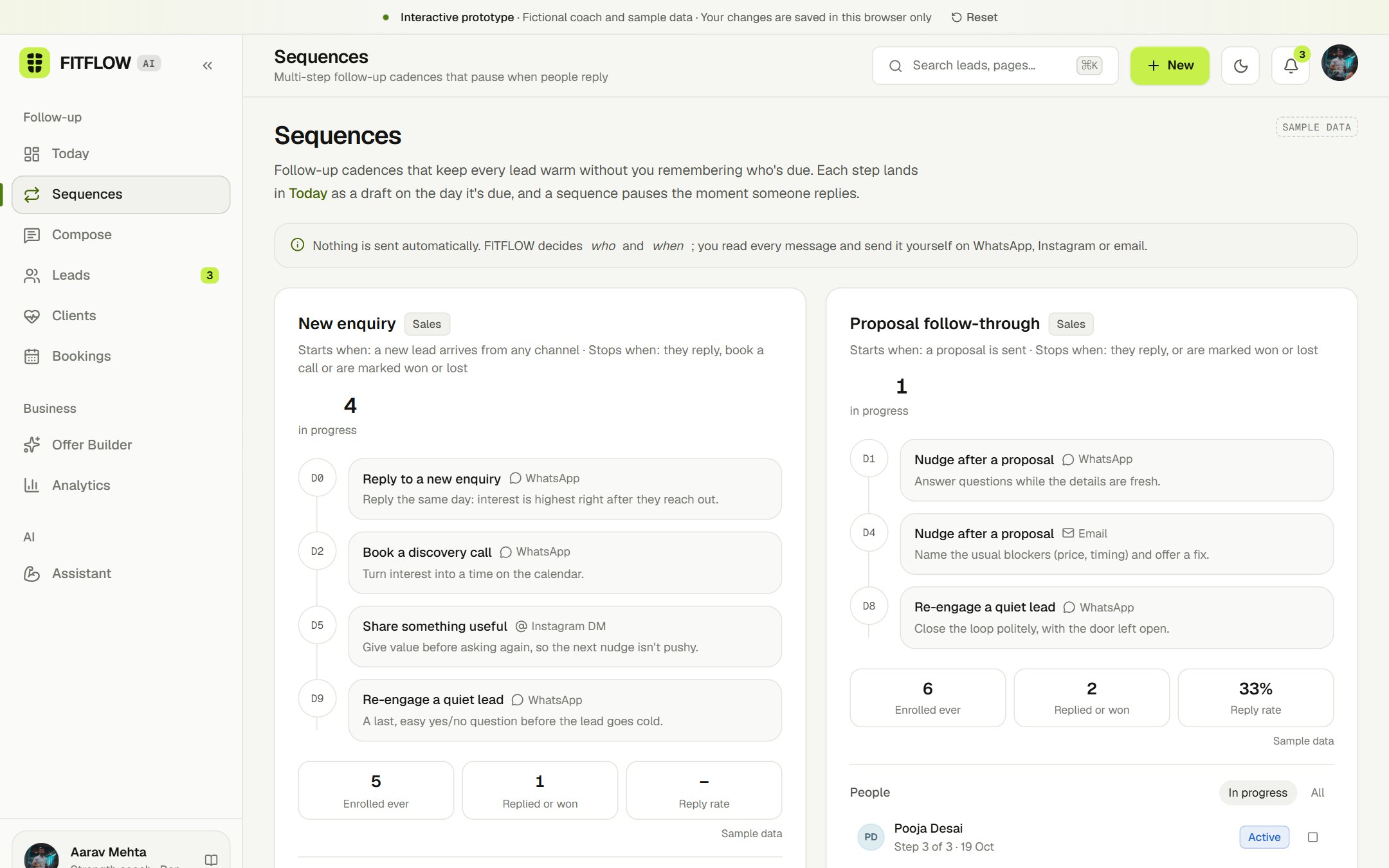Click the Assistant icon
The height and width of the screenshot is (868, 1389).
tap(32, 574)
